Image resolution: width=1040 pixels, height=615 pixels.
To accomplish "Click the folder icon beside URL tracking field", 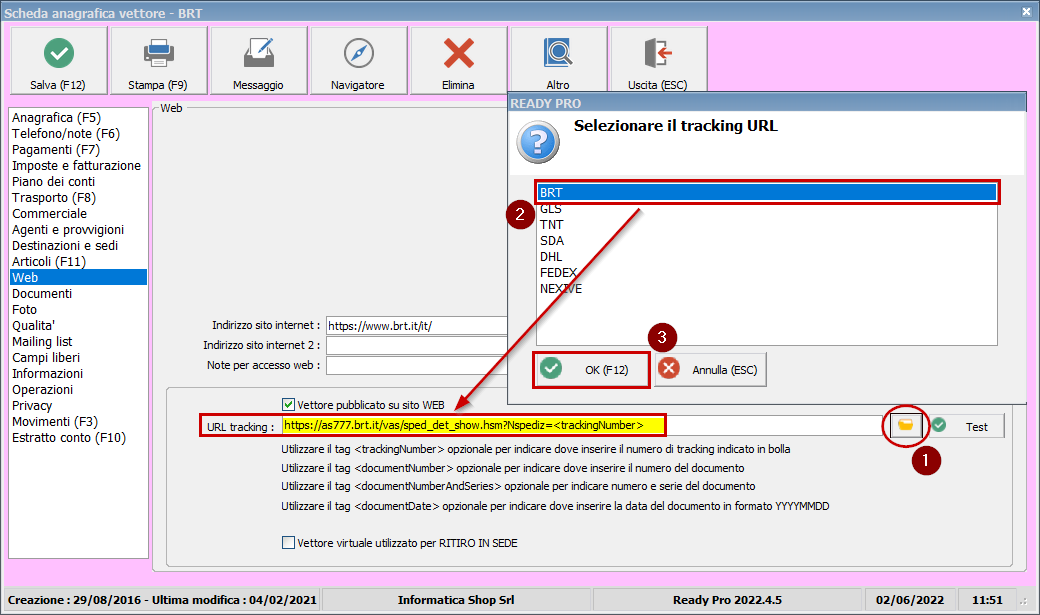I will [x=905, y=425].
